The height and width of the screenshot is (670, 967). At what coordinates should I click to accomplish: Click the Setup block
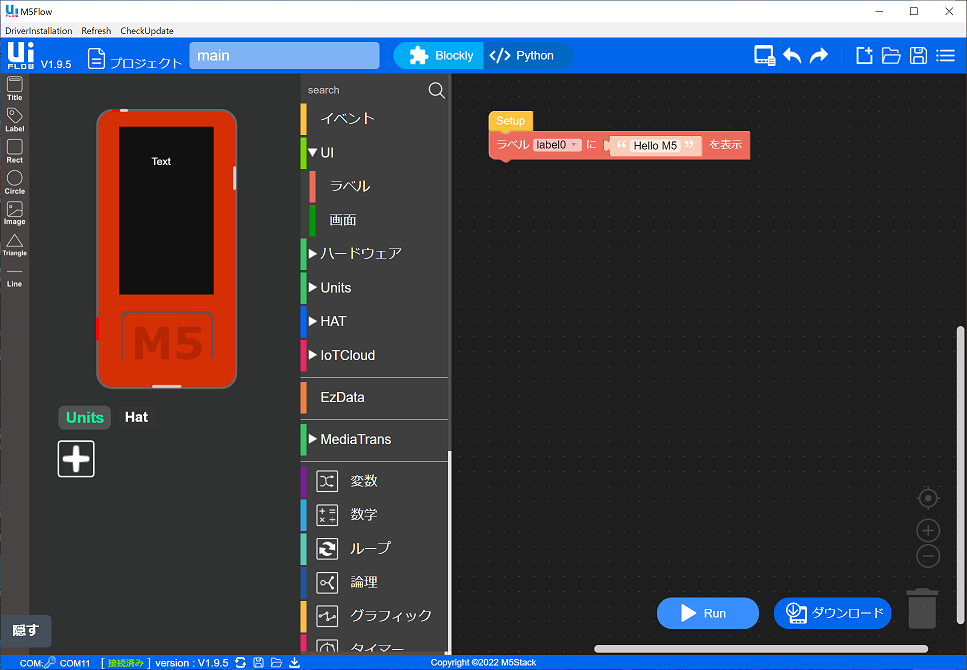click(511, 121)
